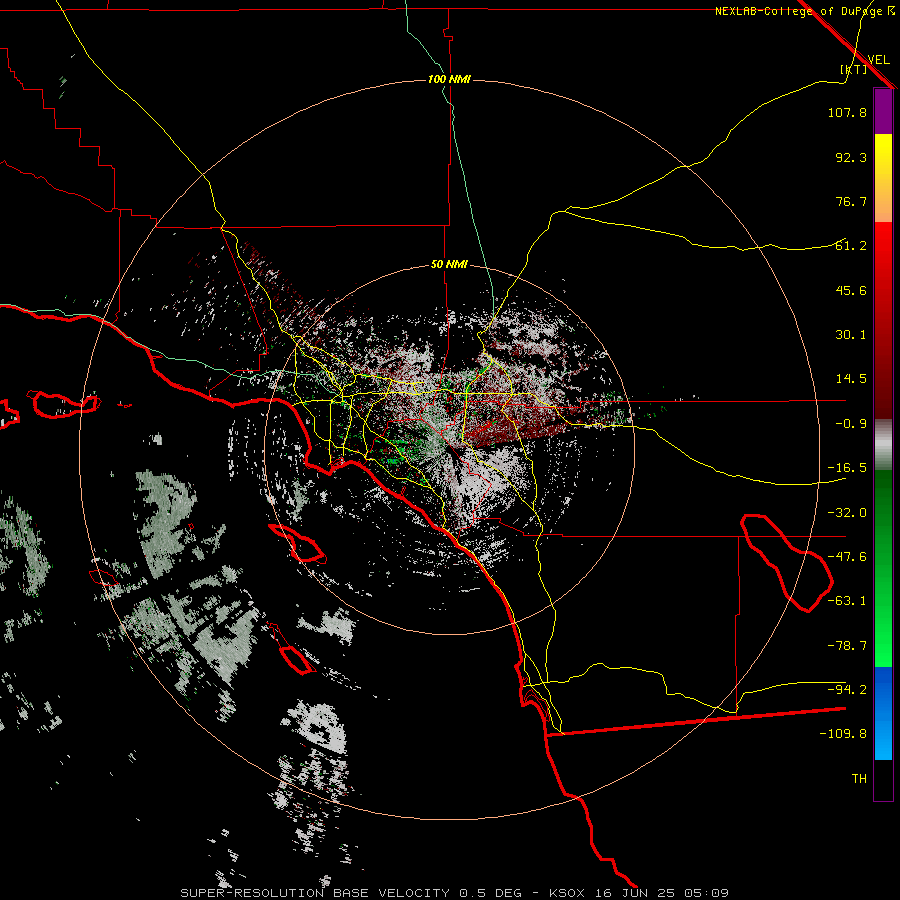Click the 'VEL' legend title
The height and width of the screenshot is (900, 900).
[878, 59]
